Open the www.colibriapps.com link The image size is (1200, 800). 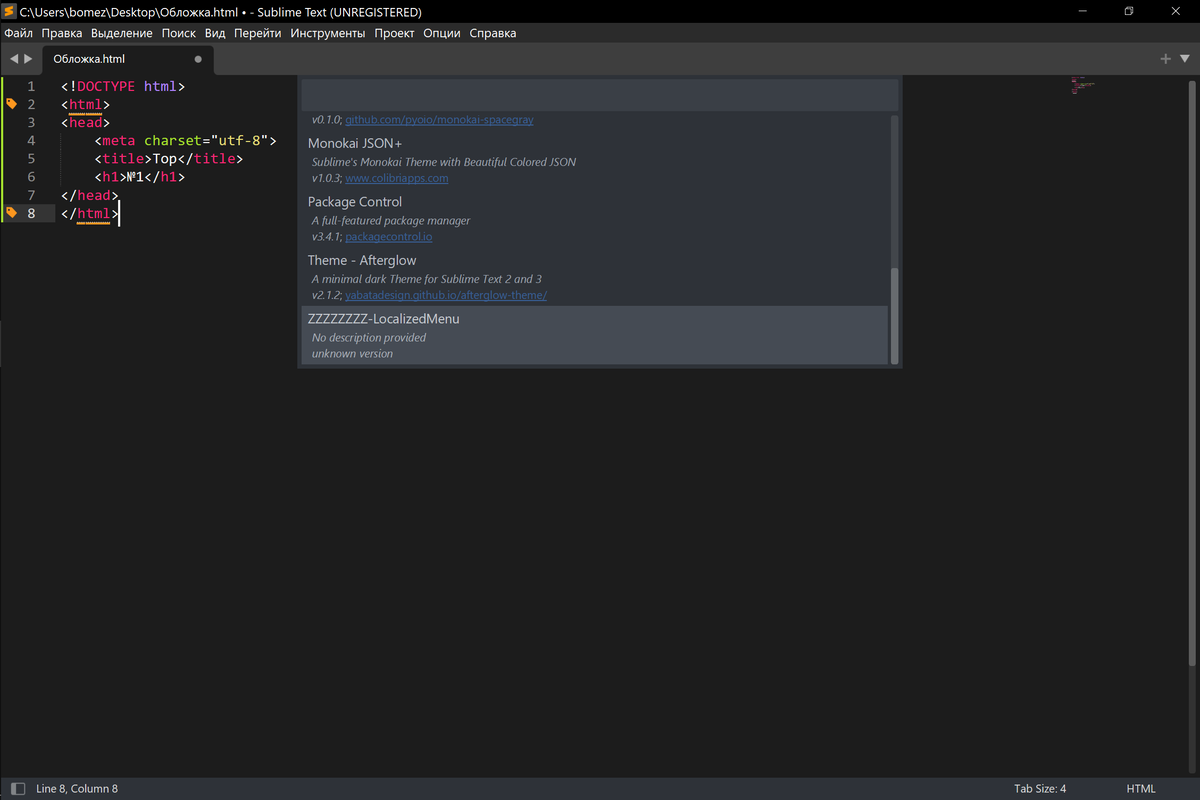coord(397,178)
